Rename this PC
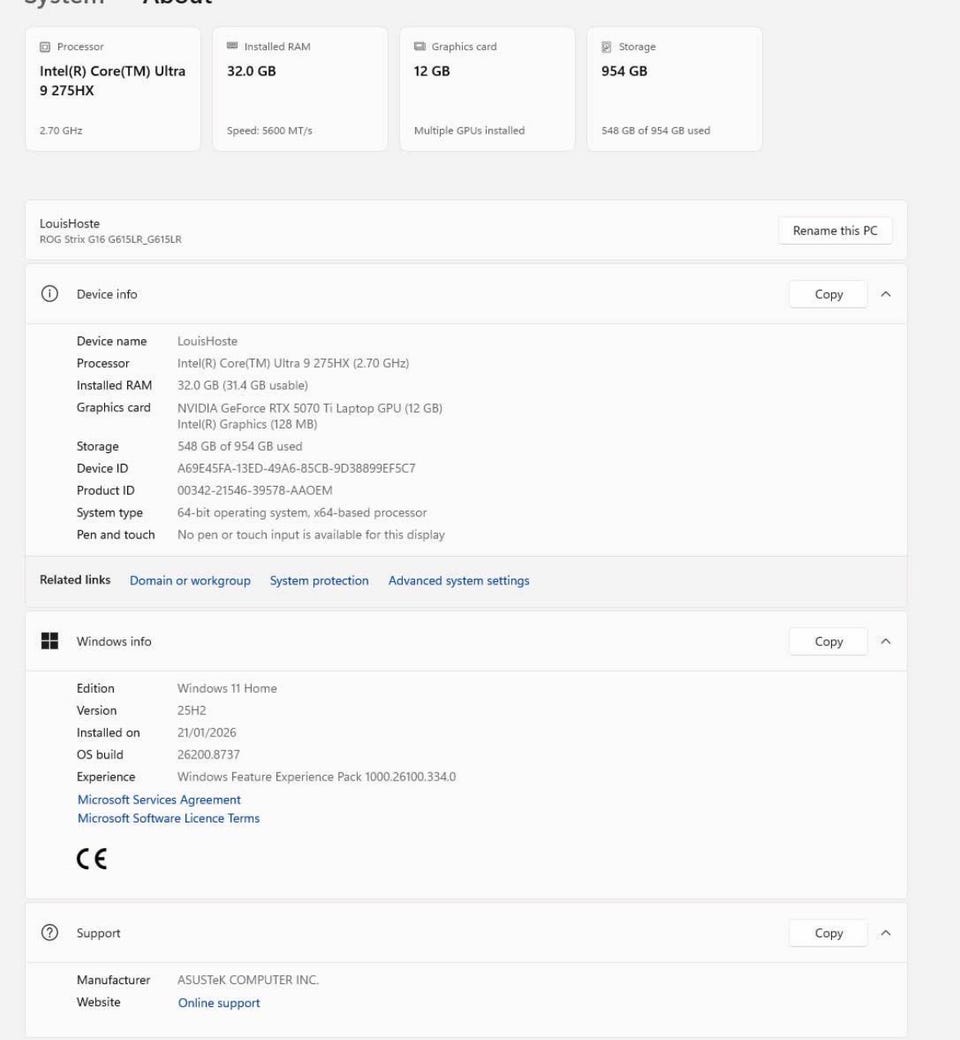The image size is (960, 1040). point(835,231)
